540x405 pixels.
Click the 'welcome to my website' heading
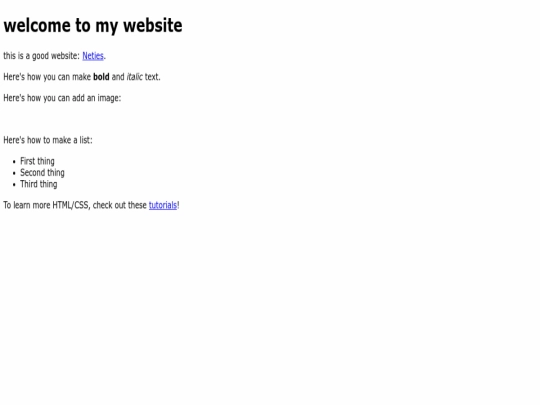tap(93, 25)
